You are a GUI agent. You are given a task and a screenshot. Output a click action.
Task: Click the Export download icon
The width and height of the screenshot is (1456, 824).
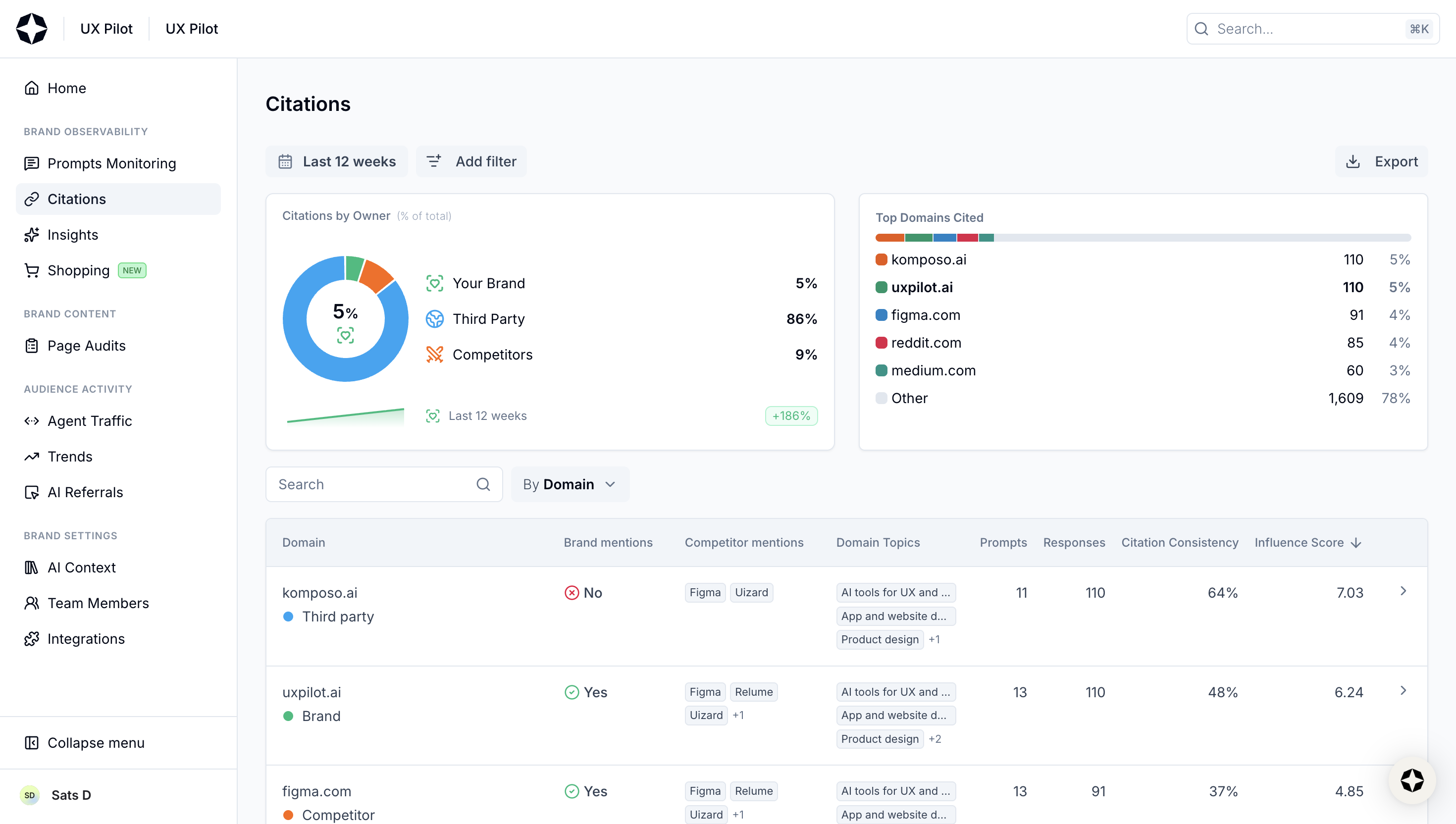click(x=1352, y=162)
